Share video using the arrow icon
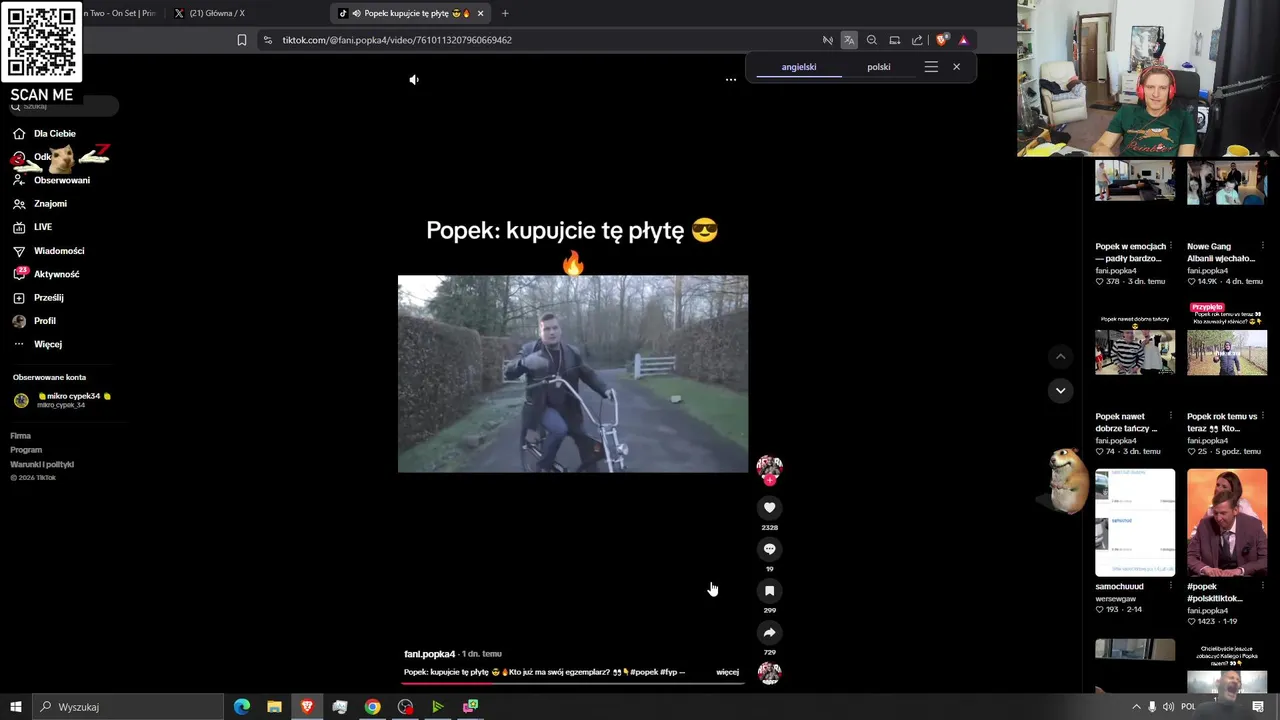The height and width of the screenshot is (720, 1280). click(x=769, y=633)
